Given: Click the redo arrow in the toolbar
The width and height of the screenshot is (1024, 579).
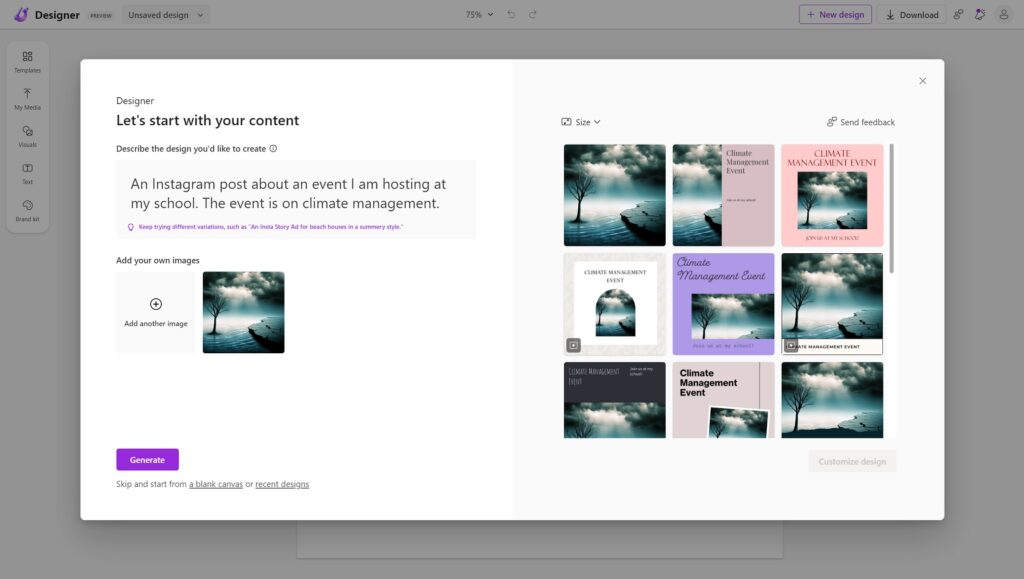Looking at the screenshot, I should (x=531, y=14).
